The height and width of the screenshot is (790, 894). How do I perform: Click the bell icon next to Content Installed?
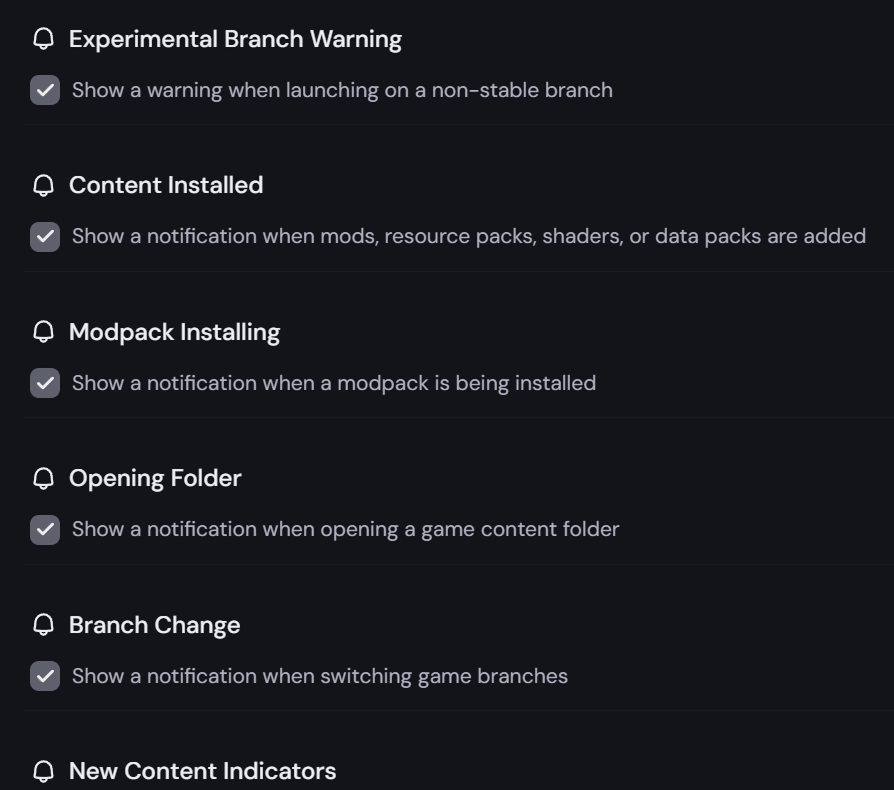click(x=43, y=185)
